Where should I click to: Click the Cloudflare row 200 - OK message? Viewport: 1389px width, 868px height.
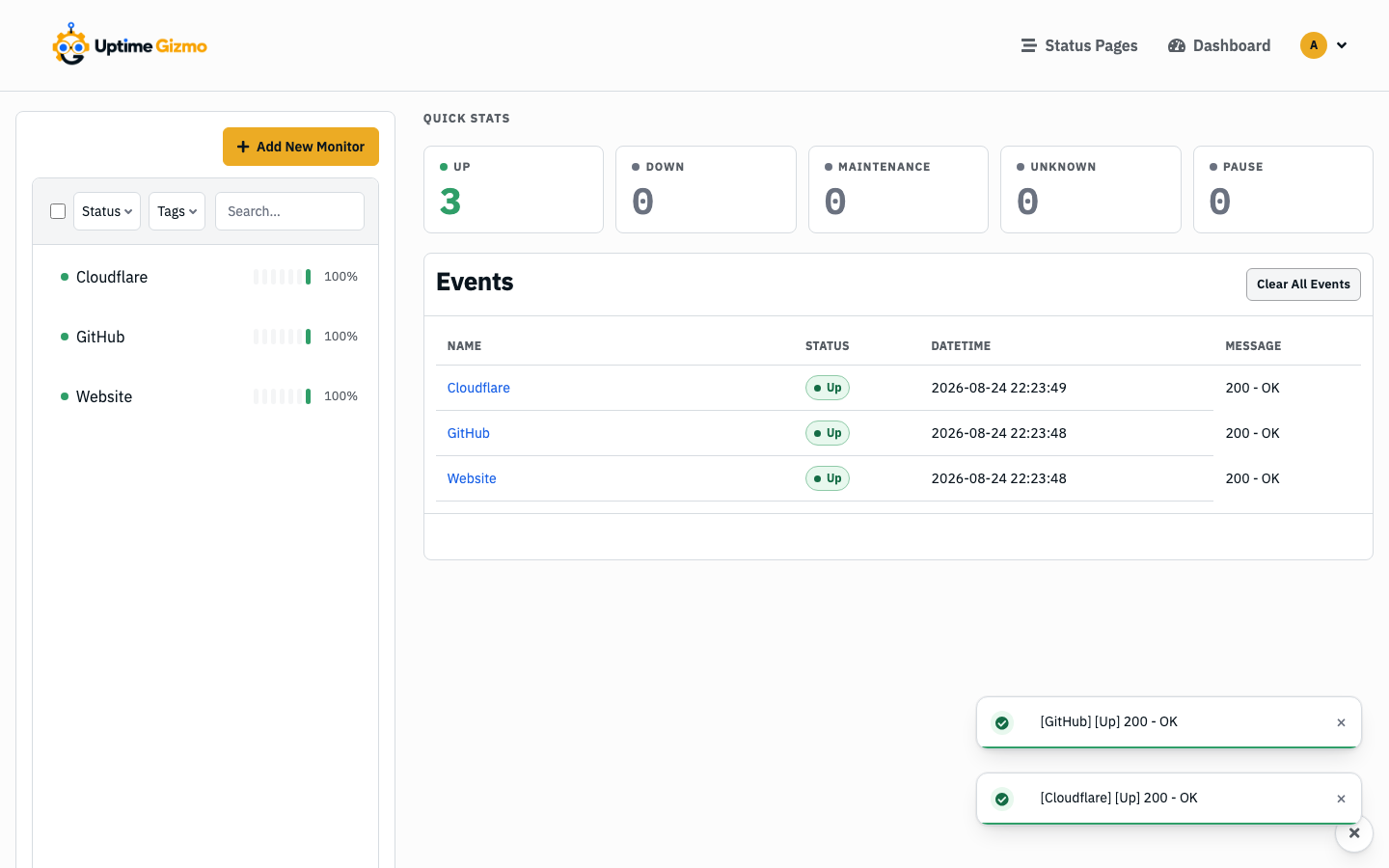point(1252,388)
